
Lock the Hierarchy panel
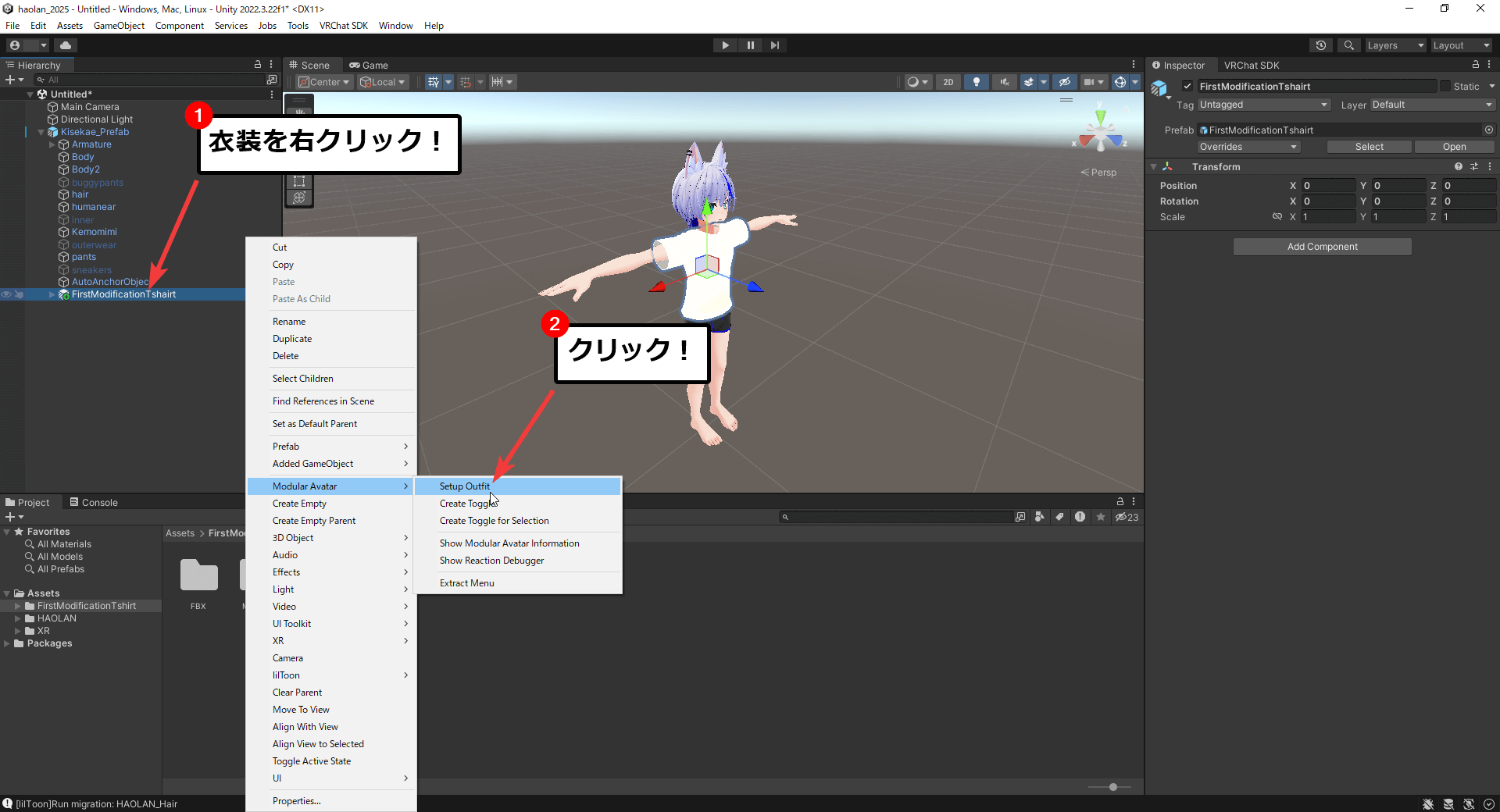coord(258,65)
